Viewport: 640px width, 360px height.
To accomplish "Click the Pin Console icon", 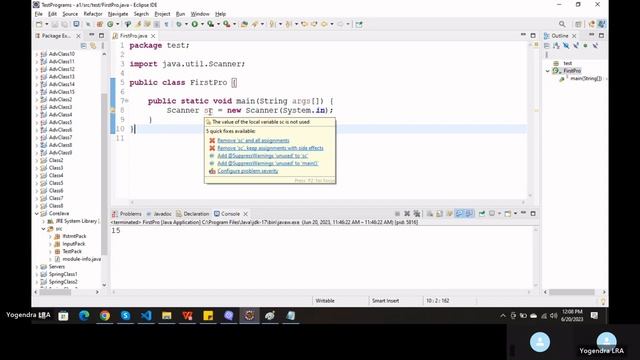I will [482, 214].
